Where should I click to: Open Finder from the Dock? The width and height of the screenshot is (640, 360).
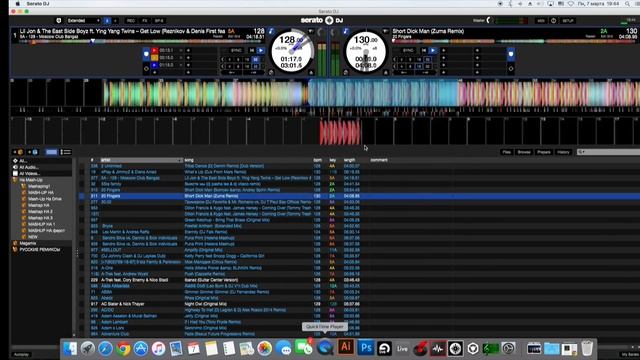pos(70,349)
